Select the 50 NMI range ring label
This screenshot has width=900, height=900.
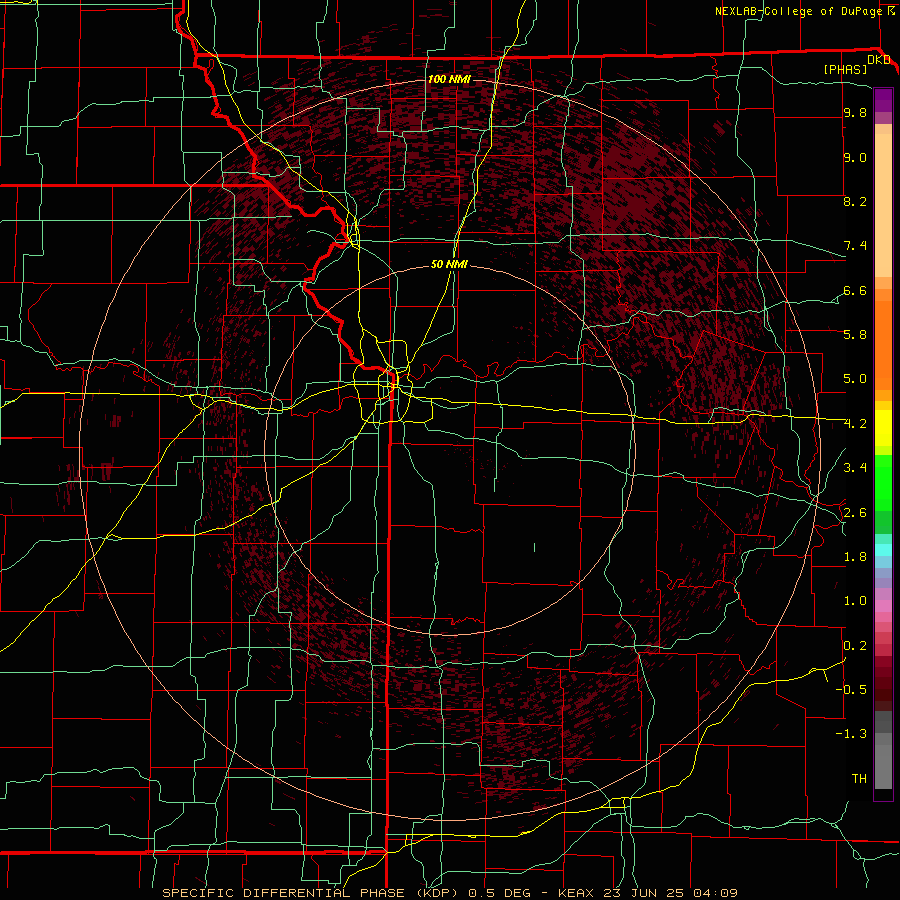coord(449,264)
